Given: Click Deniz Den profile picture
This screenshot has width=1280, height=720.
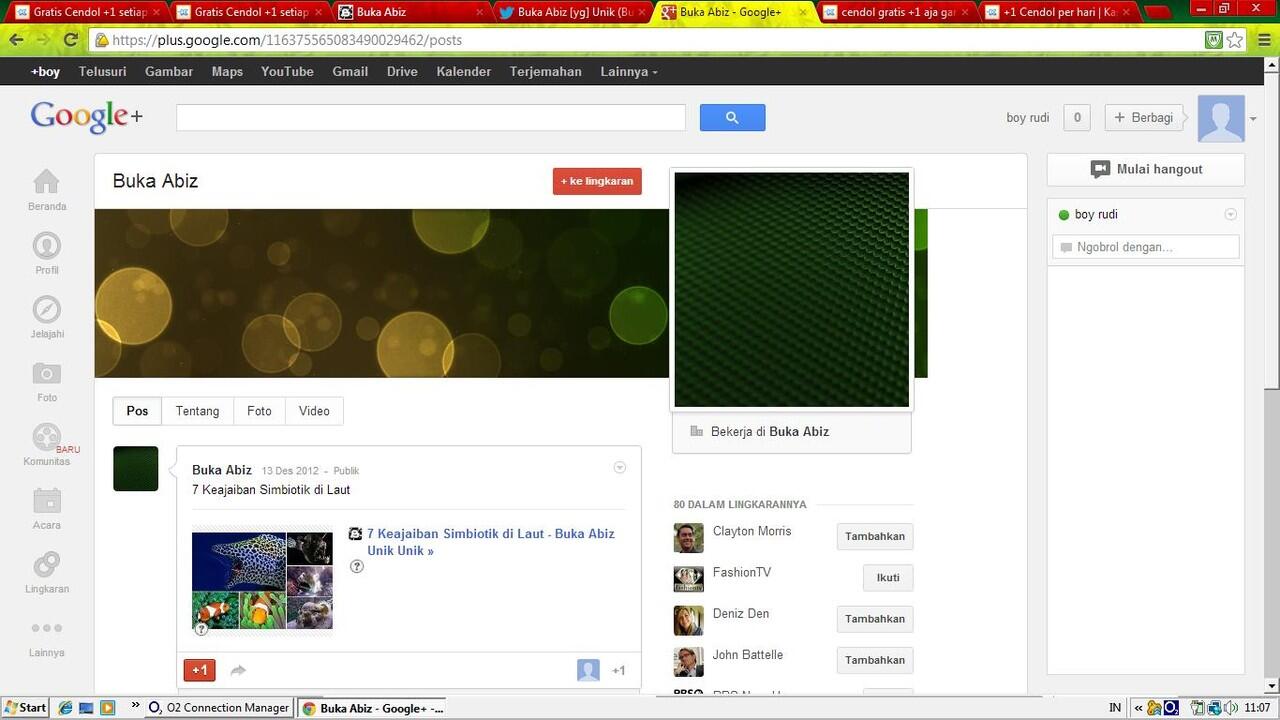Looking at the screenshot, I should tap(688, 619).
